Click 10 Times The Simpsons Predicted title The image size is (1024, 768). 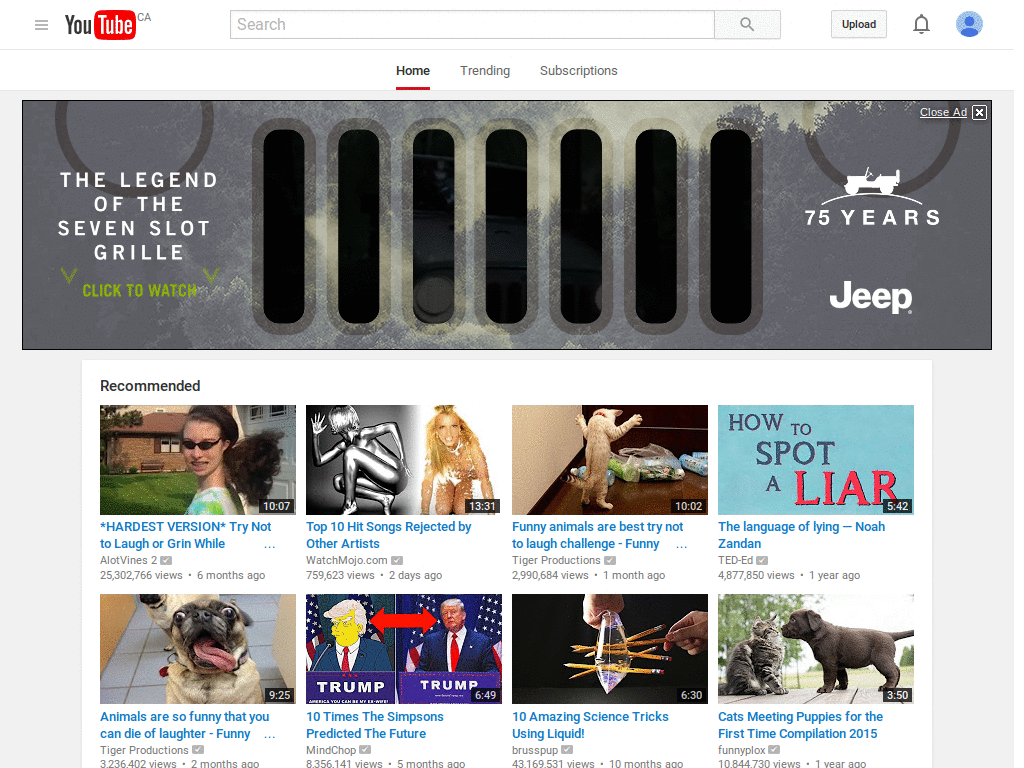point(375,725)
